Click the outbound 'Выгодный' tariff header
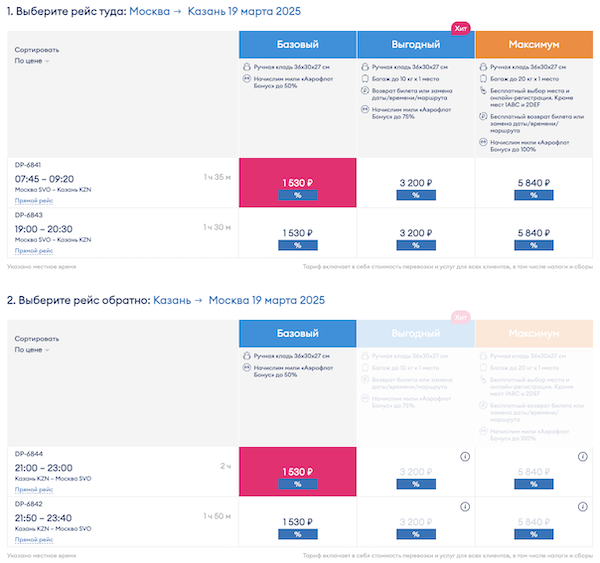600x563 pixels. coord(416,44)
